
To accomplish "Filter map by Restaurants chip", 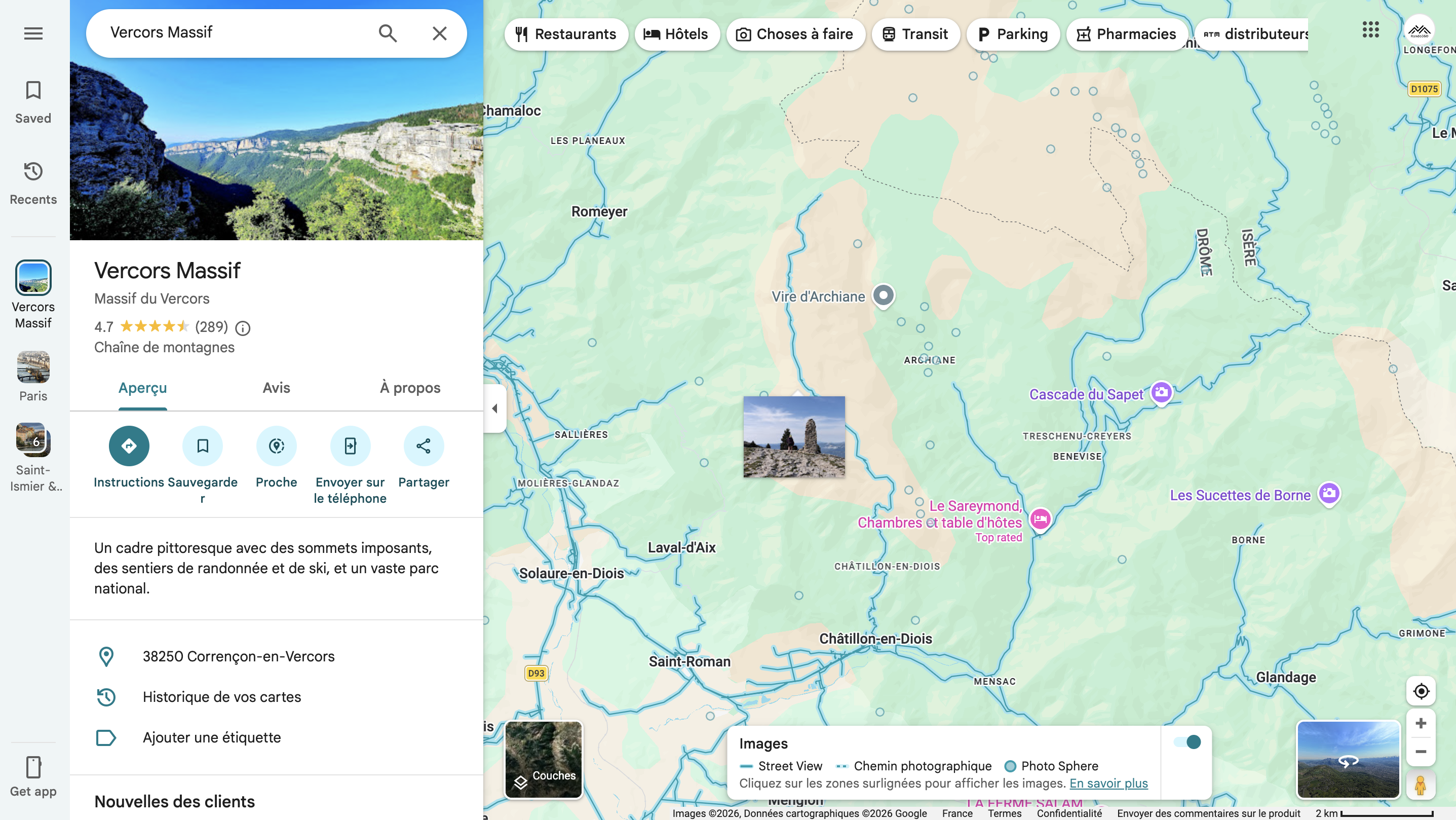I will click(x=566, y=34).
